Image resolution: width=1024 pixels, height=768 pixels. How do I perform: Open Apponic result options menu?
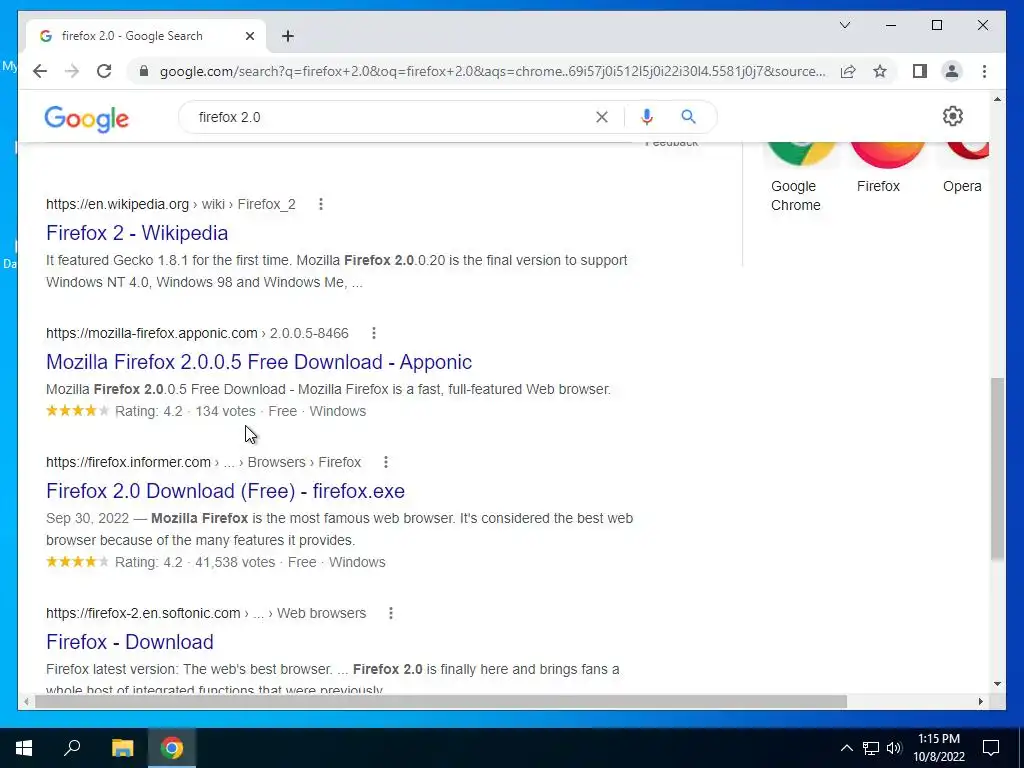click(x=374, y=333)
